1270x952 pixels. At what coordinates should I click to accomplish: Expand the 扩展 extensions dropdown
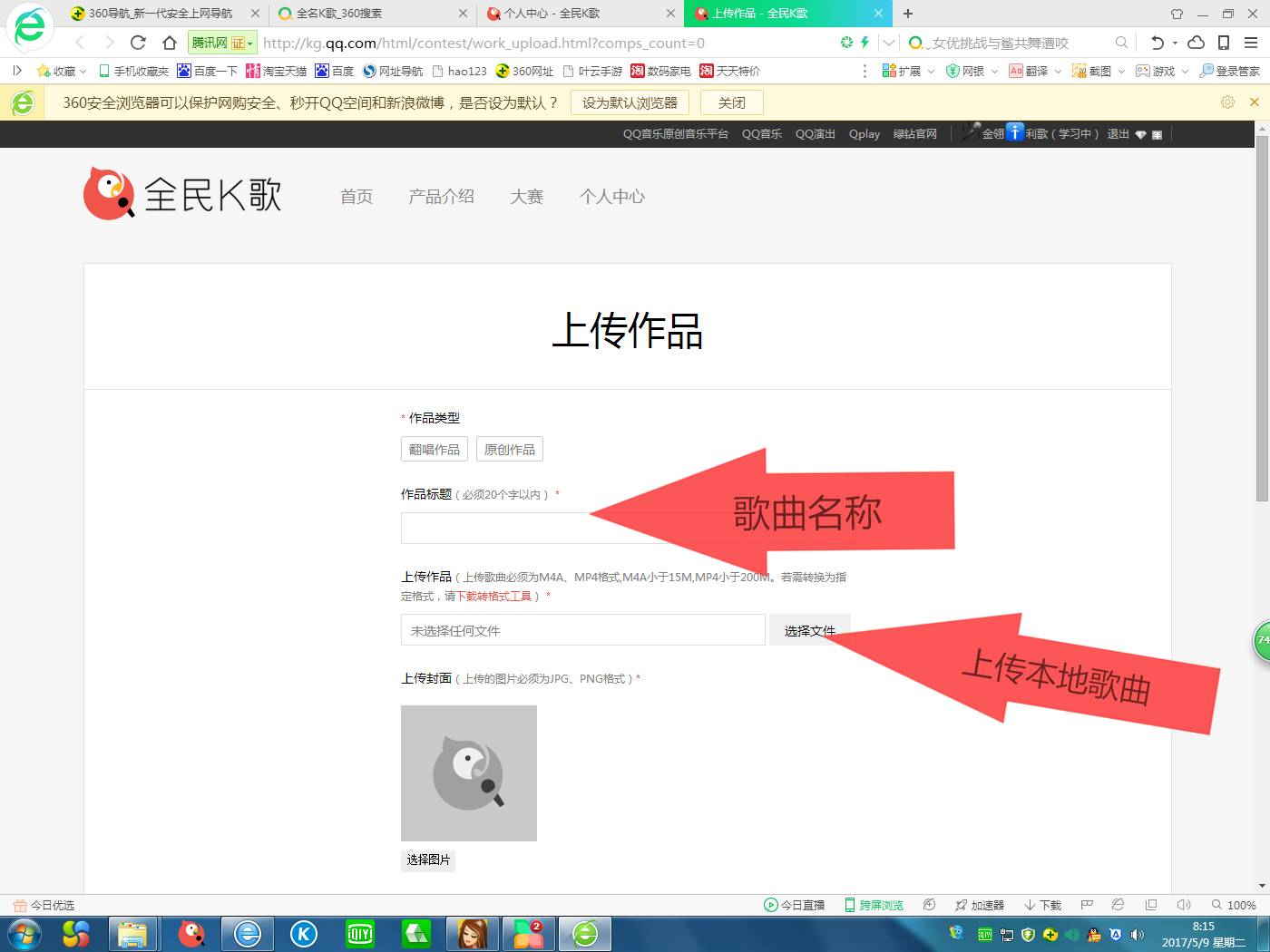pos(931,71)
